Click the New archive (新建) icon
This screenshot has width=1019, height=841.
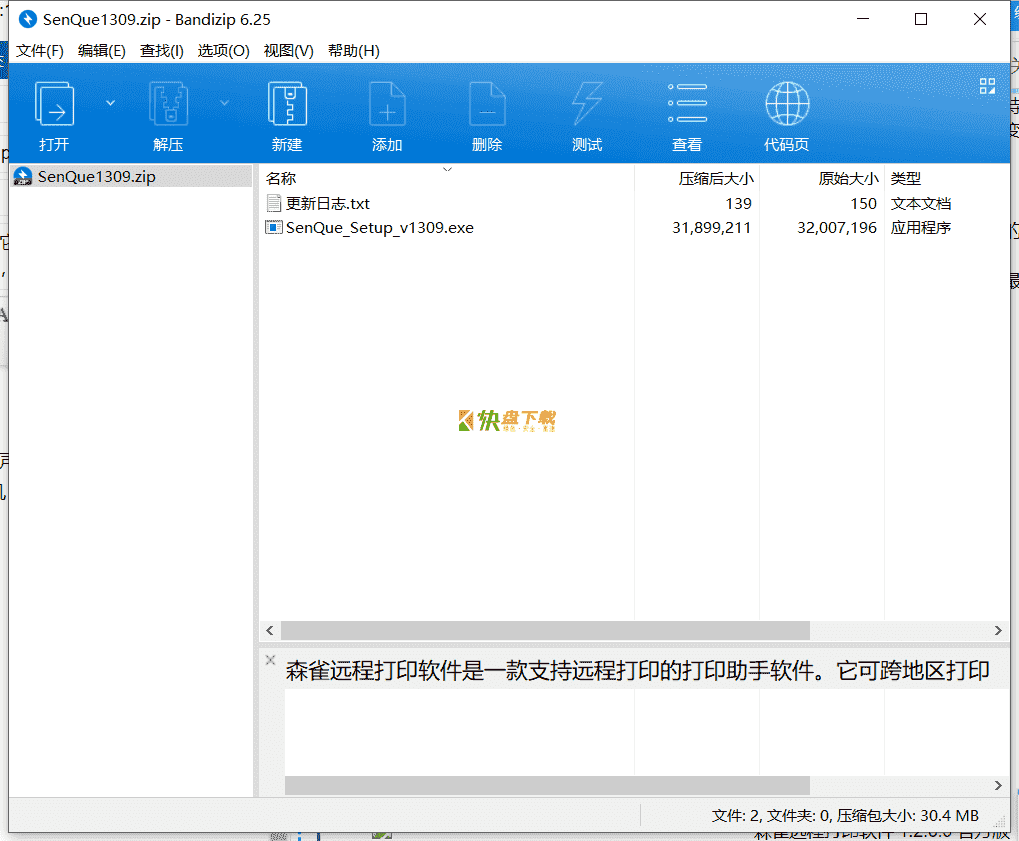click(287, 104)
